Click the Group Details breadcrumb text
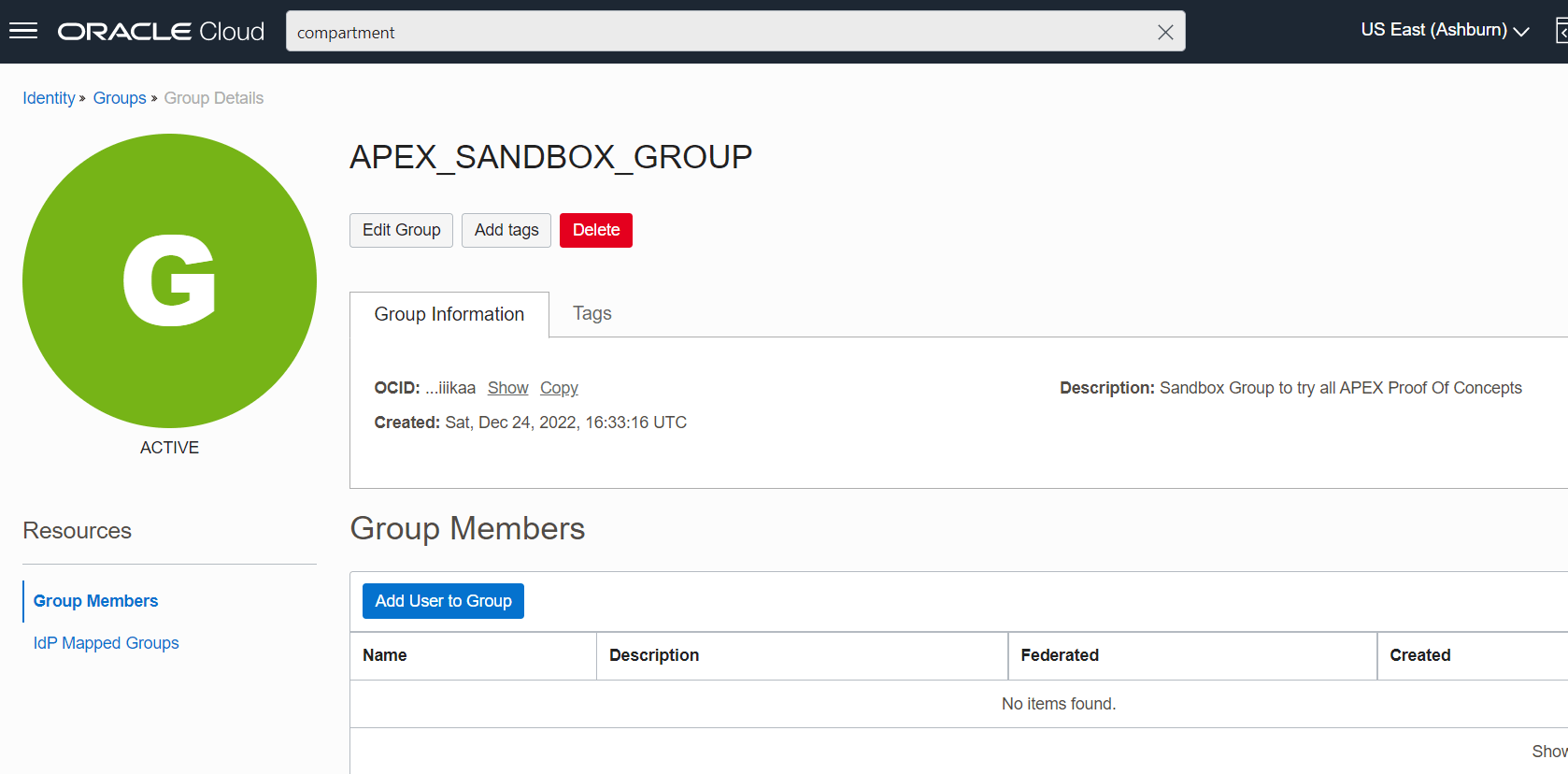Viewport: 1568px width, 774px height. [x=214, y=98]
